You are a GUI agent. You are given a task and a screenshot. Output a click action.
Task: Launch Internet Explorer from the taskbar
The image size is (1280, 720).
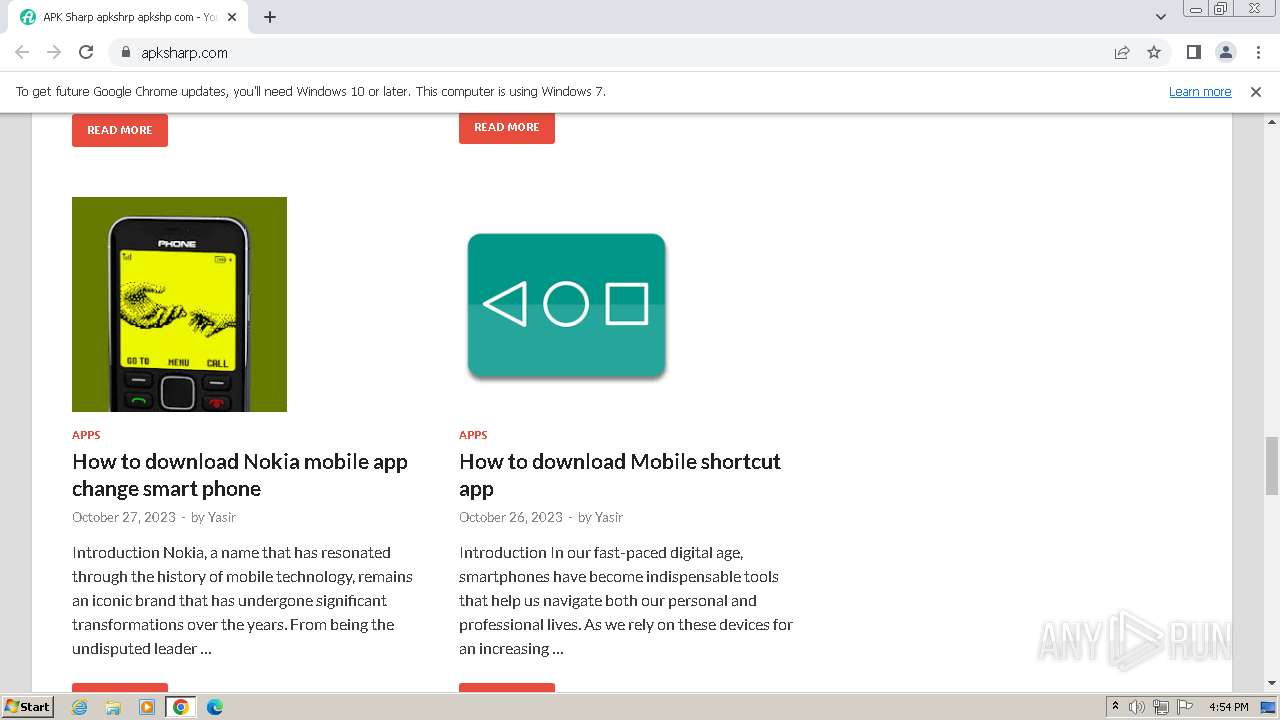pyautogui.click(x=80, y=707)
